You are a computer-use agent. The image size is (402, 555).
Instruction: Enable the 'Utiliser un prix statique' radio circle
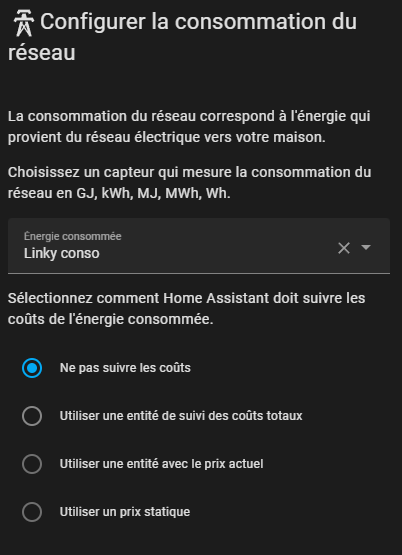pyautogui.click(x=32, y=512)
